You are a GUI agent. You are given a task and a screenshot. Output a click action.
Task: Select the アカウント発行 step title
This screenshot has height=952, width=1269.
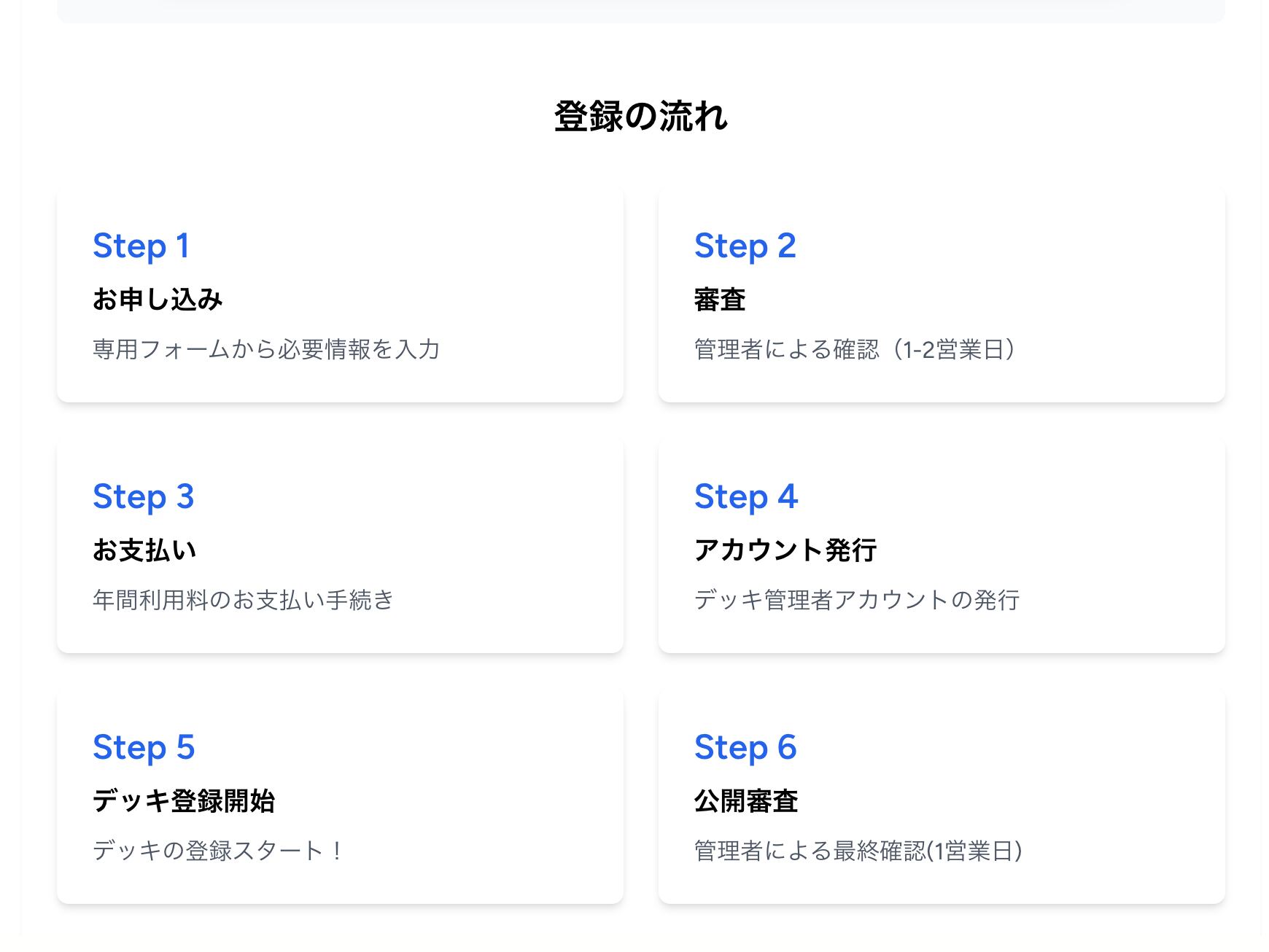(x=785, y=550)
